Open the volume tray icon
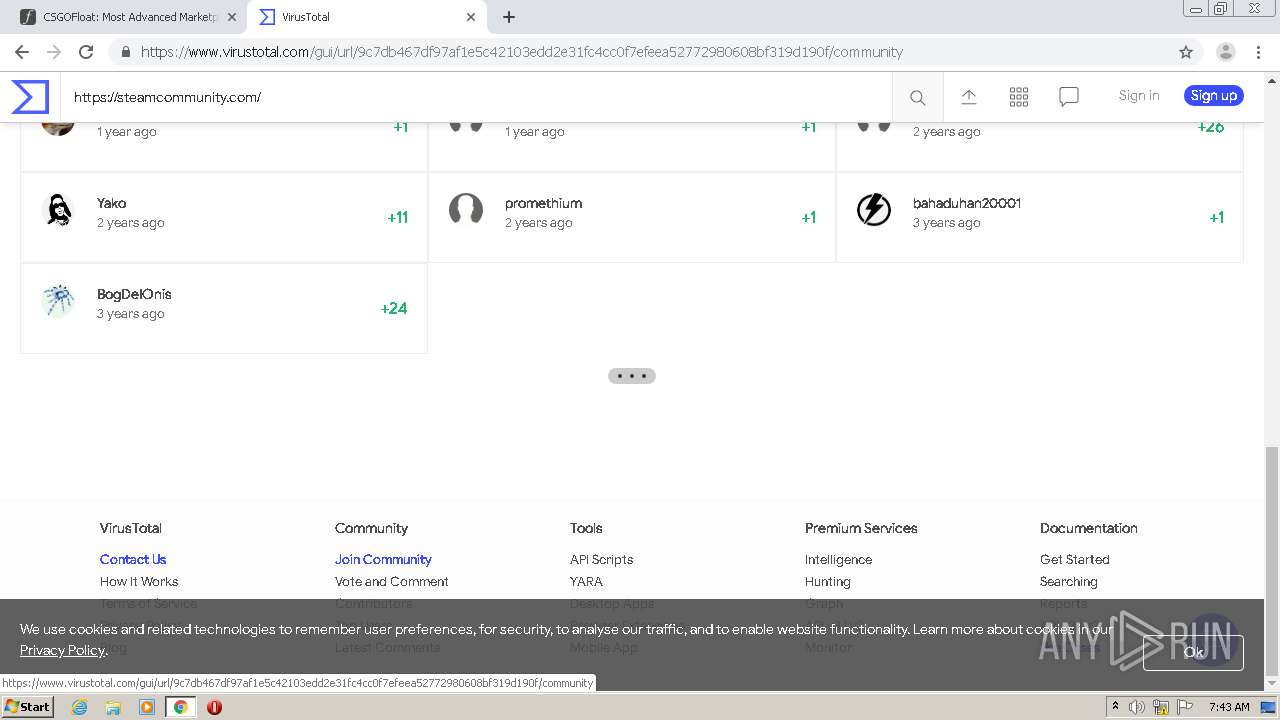 (x=1136, y=707)
